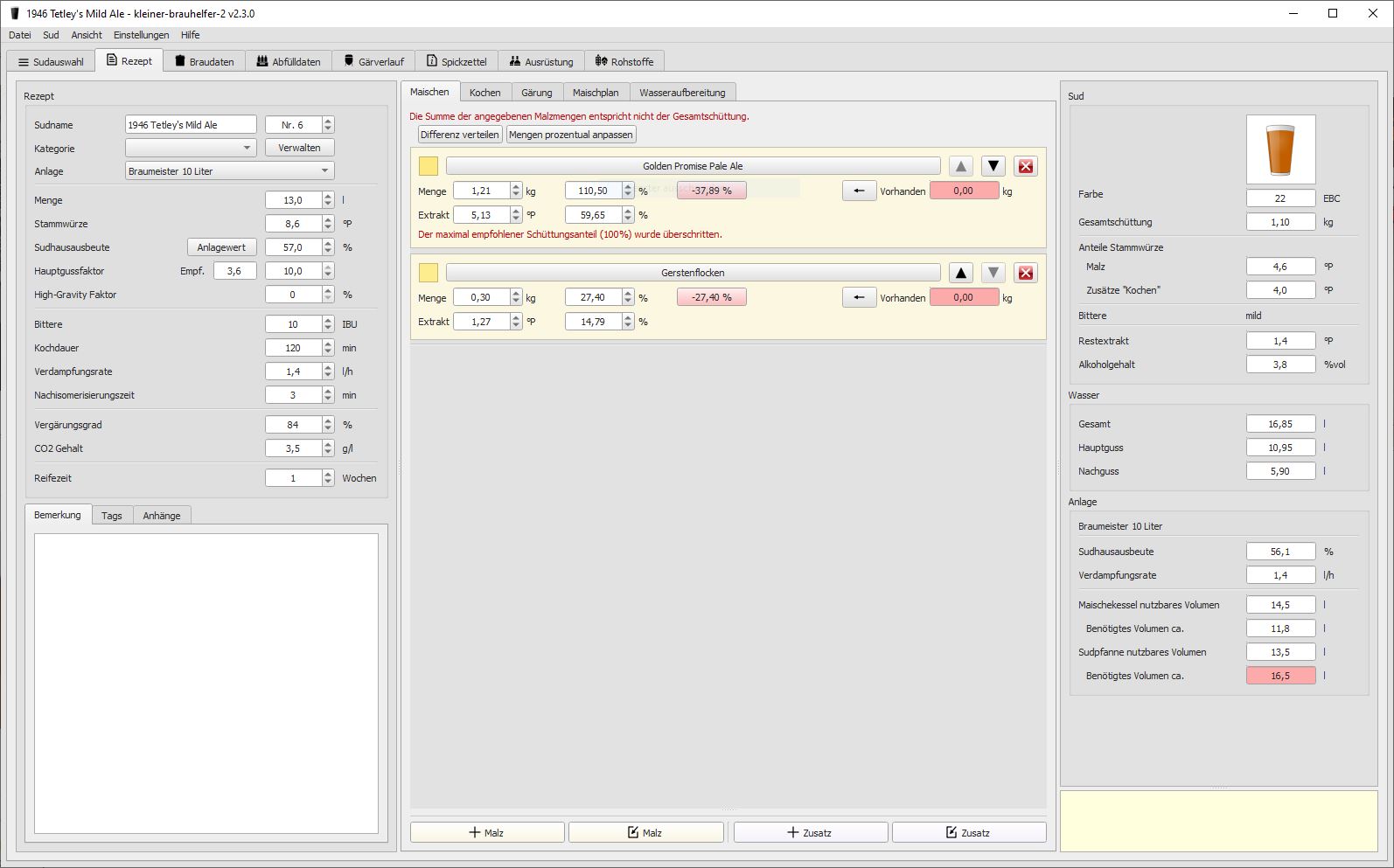Open the Anlage Braumeister 10 Liter dropdown
The image size is (1394, 868).
coord(229,171)
